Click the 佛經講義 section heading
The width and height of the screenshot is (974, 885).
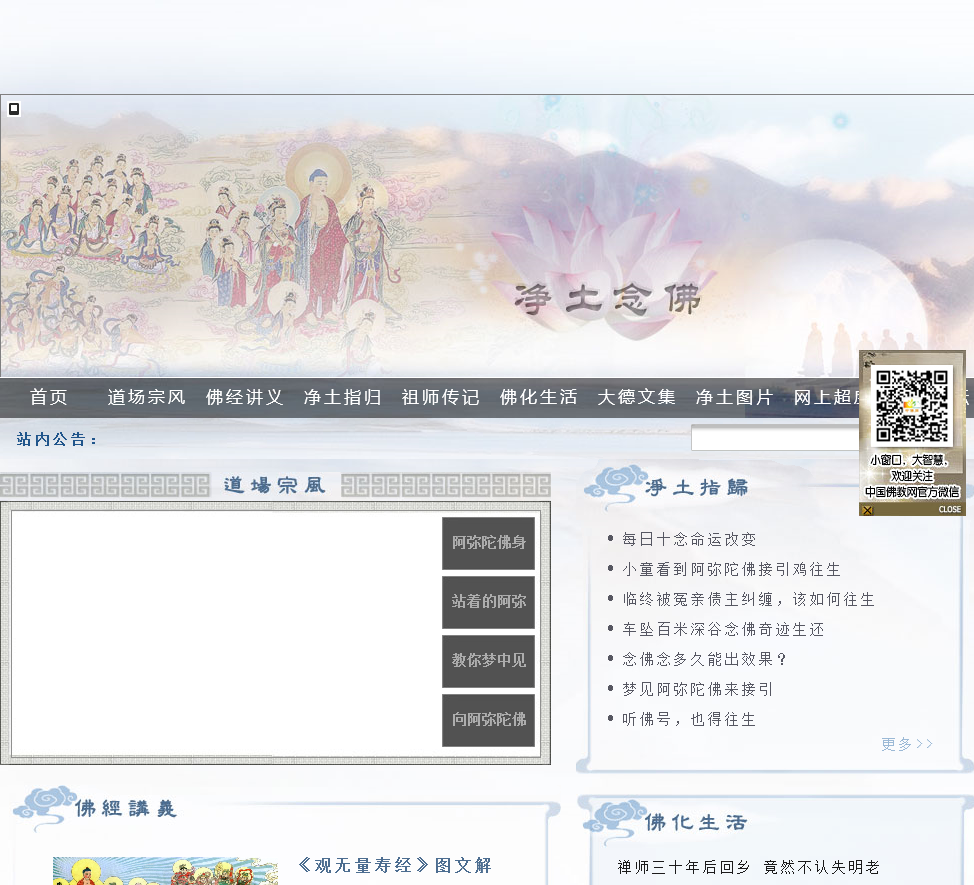pos(125,809)
